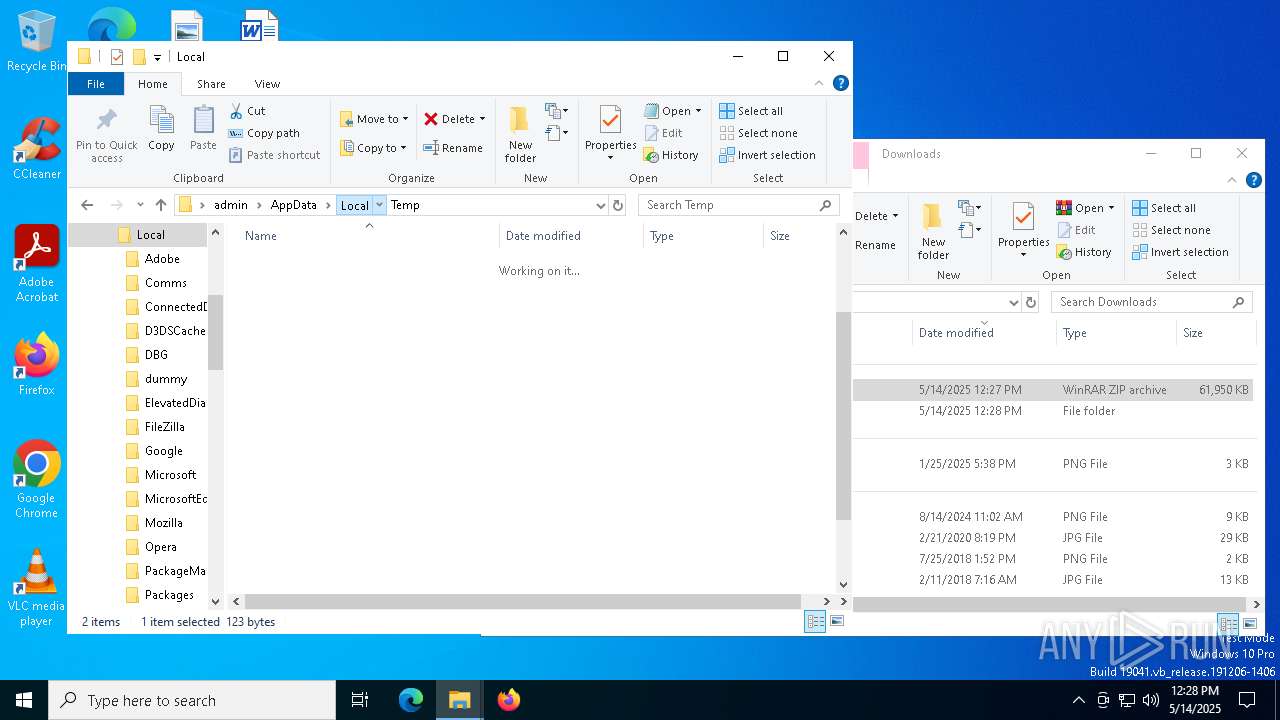Open Properties in Local window ribbon
Screen dimensions: 1280x720
click(x=610, y=135)
